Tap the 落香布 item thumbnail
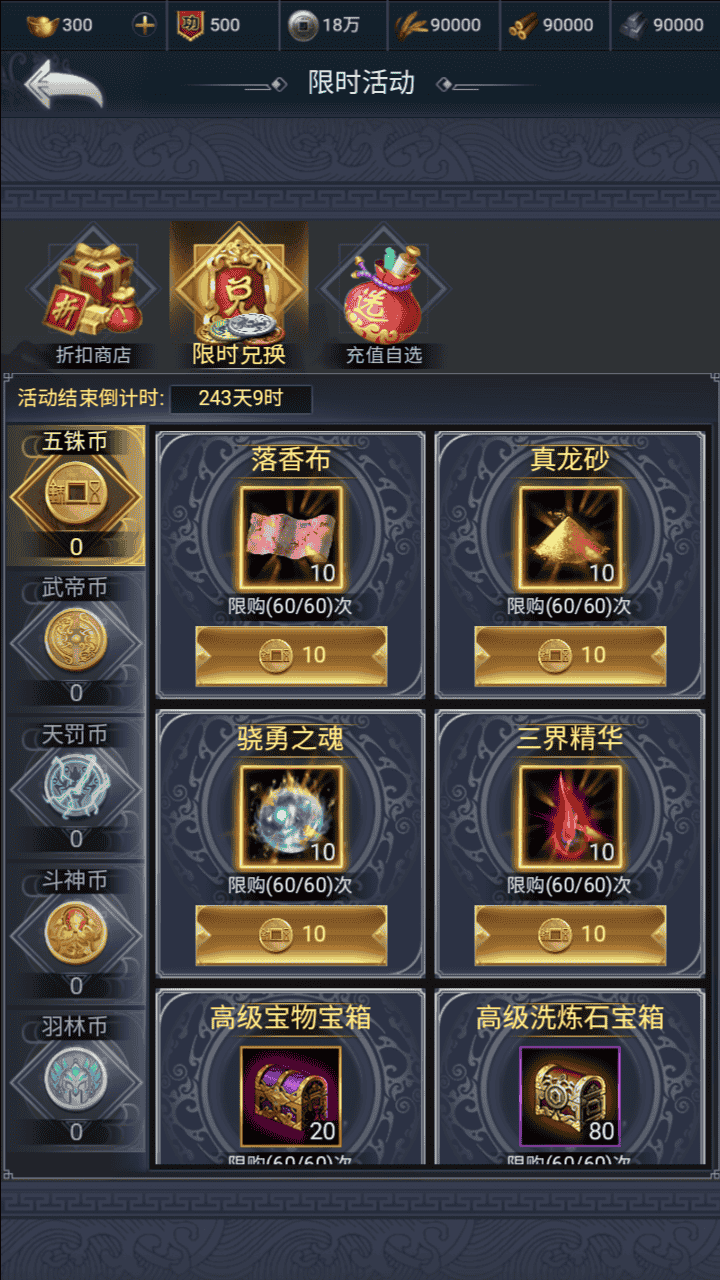This screenshot has height=1280, width=720. pyautogui.click(x=291, y=537)
